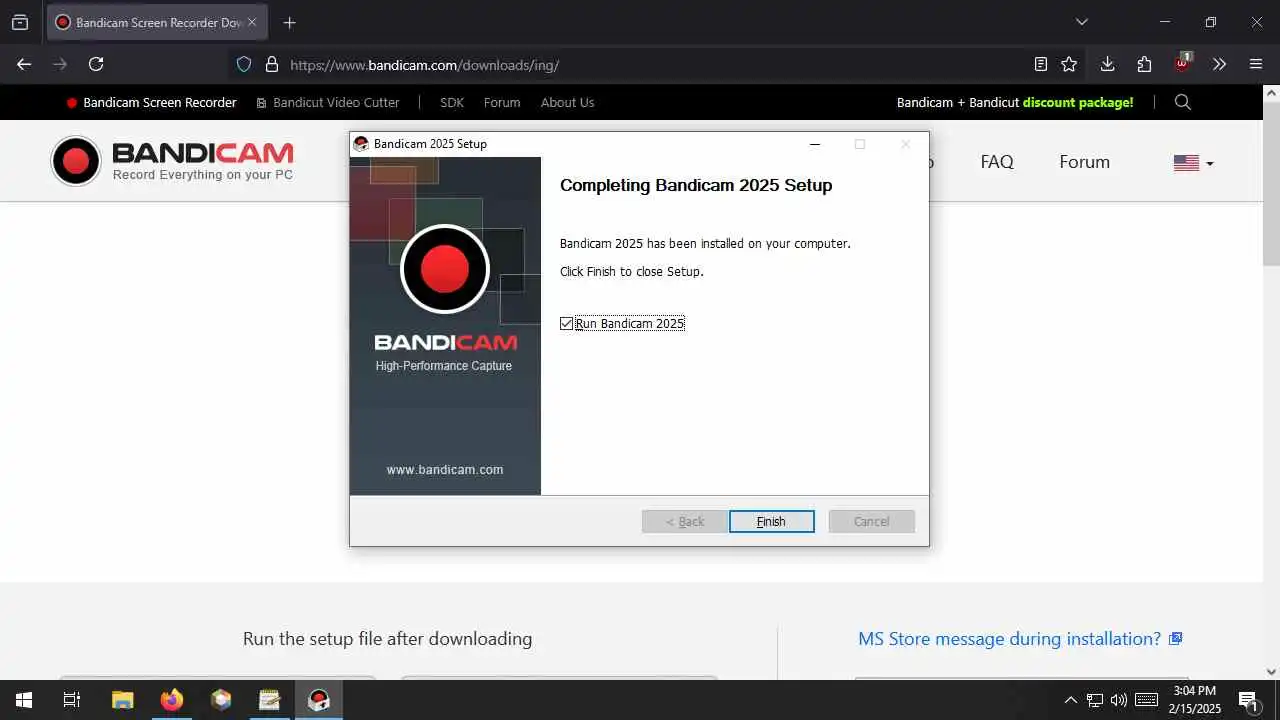This screenshot has height=720, width=1280.
Task: Click the page vertical scrollbar thumb
Action: click(x=1271, y=183)
